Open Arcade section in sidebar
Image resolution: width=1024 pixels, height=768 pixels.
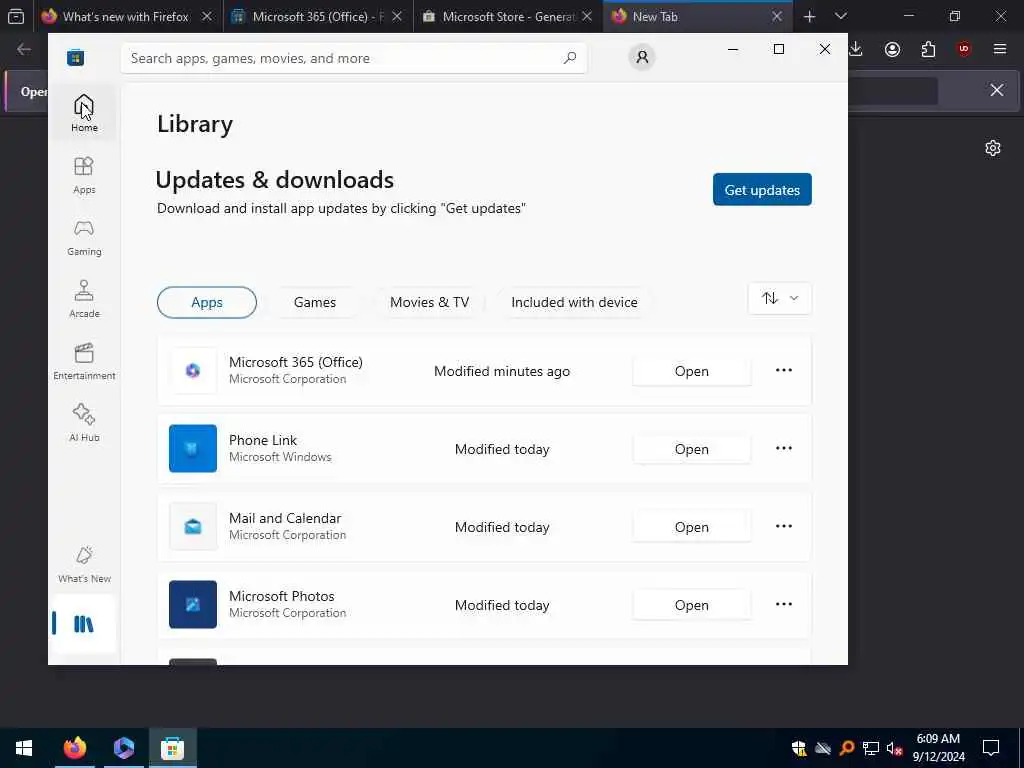coord(84,299)
